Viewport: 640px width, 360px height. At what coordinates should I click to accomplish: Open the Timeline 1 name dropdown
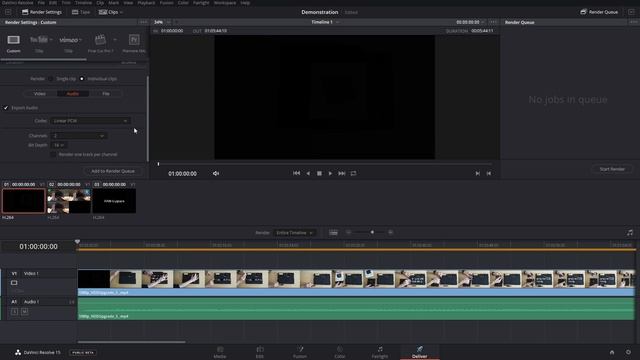pyautogui.click(x=325, y=22)
